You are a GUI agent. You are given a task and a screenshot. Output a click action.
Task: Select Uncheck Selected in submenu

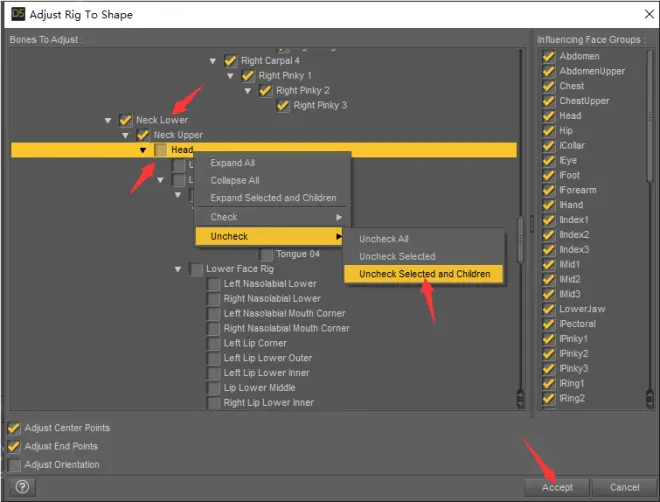423,256
